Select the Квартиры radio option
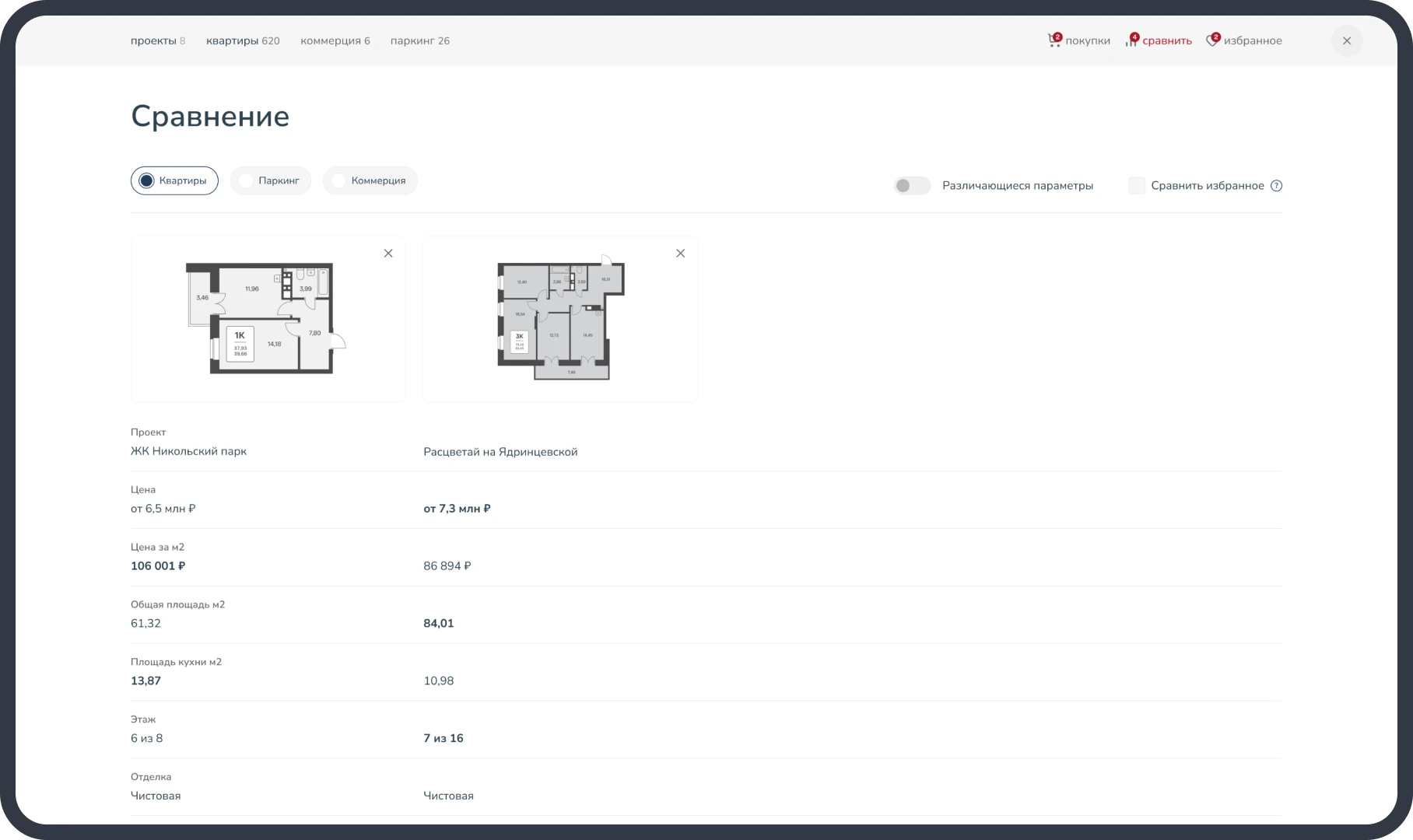1413x840 pixels. 147,180
